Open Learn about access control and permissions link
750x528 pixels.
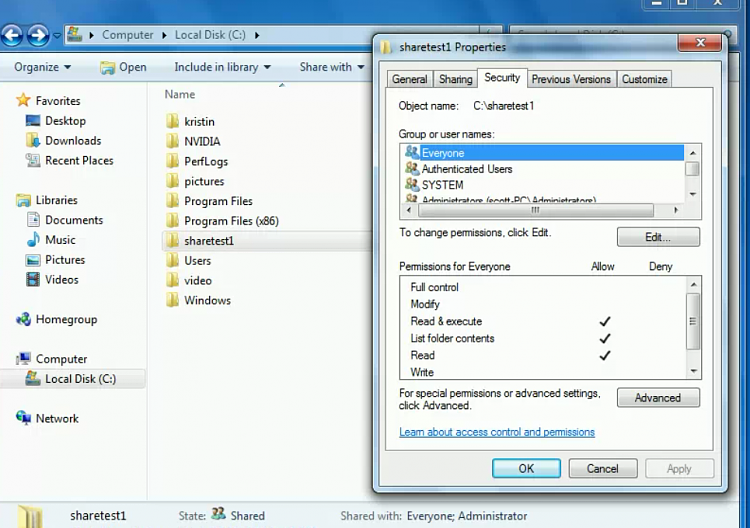point(497,432)
